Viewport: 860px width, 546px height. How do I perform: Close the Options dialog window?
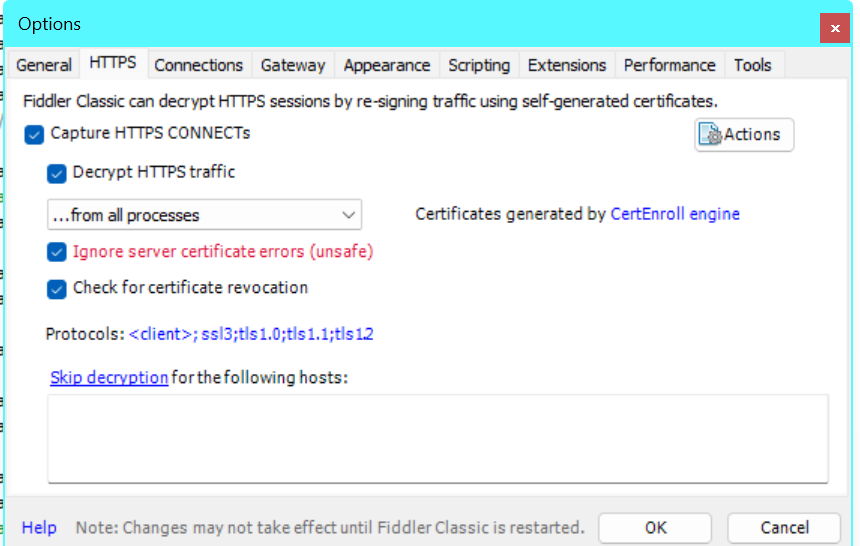pos(835,28)
